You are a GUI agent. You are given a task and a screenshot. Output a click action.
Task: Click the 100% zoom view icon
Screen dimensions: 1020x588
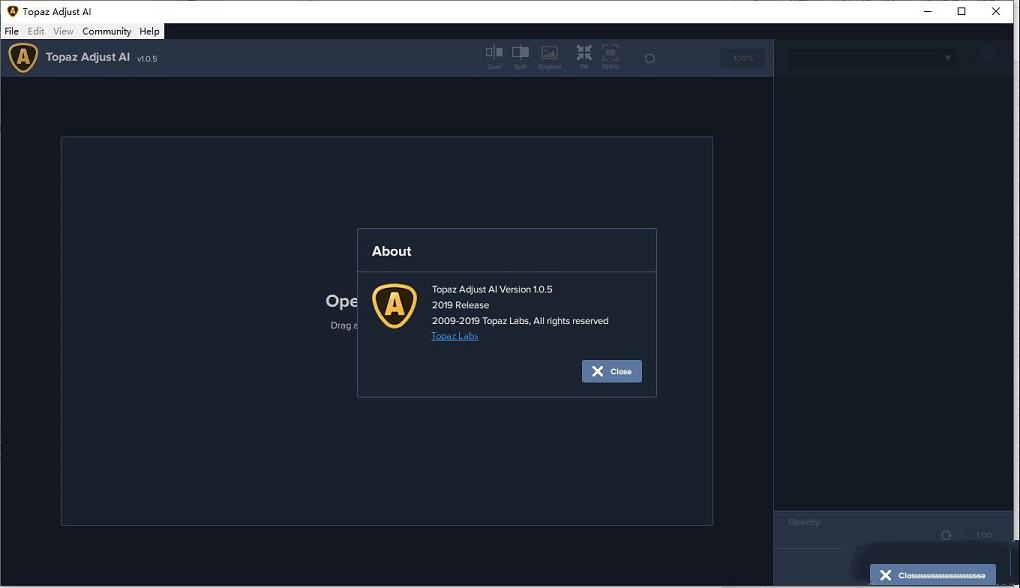(x=610, y=56)
